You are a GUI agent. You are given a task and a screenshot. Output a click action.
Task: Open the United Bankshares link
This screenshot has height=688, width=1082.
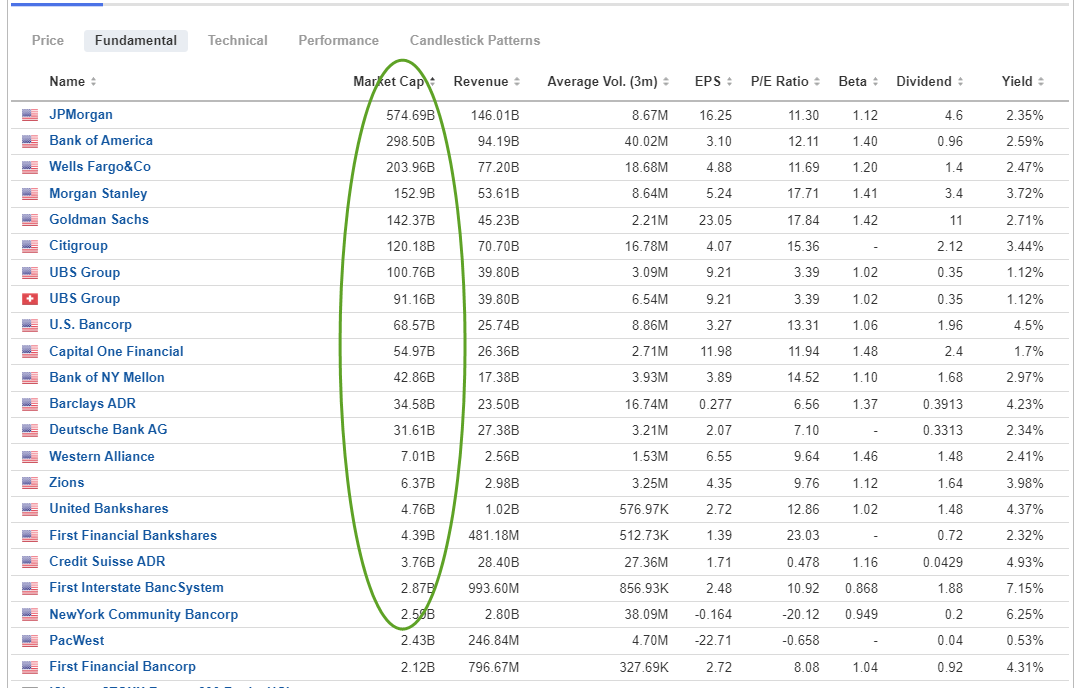(x=109, y=509)
